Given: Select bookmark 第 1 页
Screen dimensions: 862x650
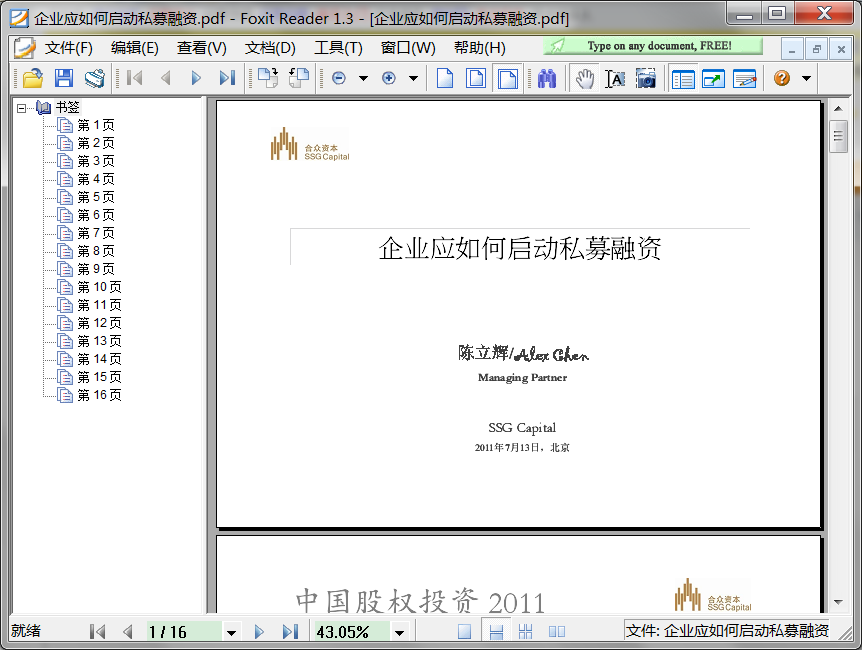Looking at the screenshot, I should [x=96, y=125].
